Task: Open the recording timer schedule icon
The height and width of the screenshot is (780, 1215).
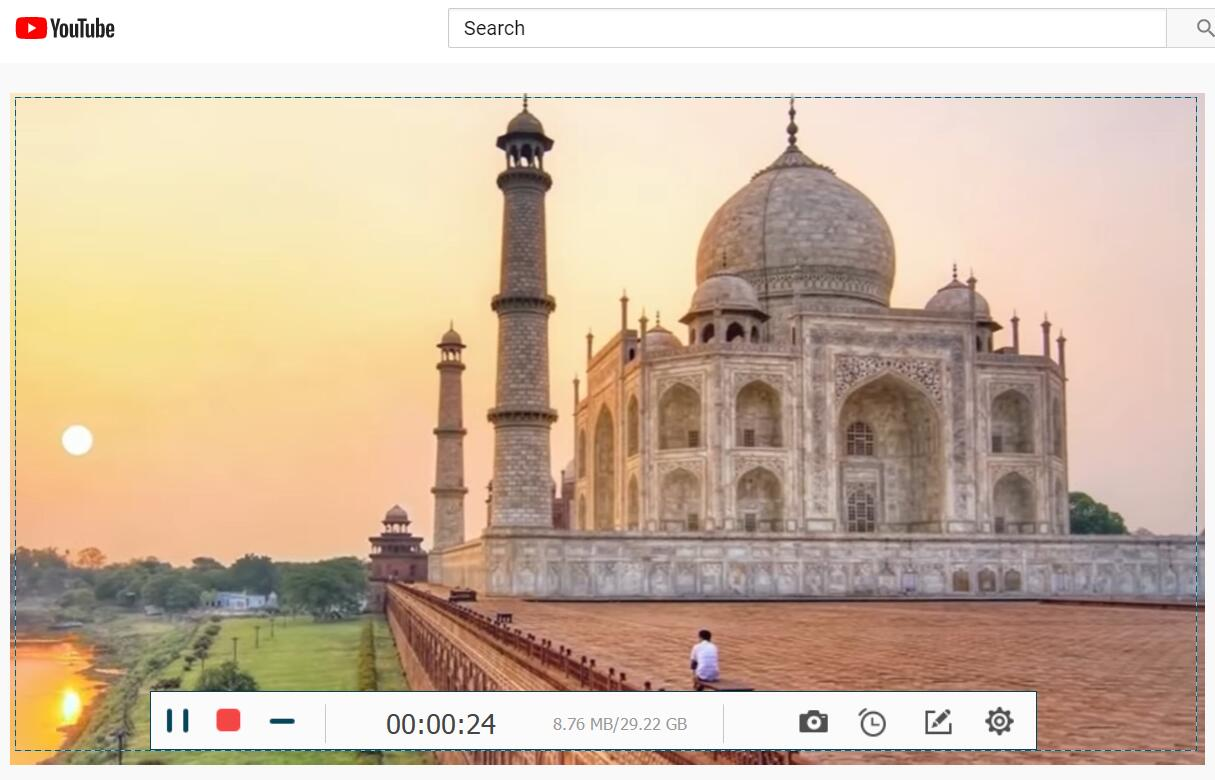Action: click(x=872, y=722)
